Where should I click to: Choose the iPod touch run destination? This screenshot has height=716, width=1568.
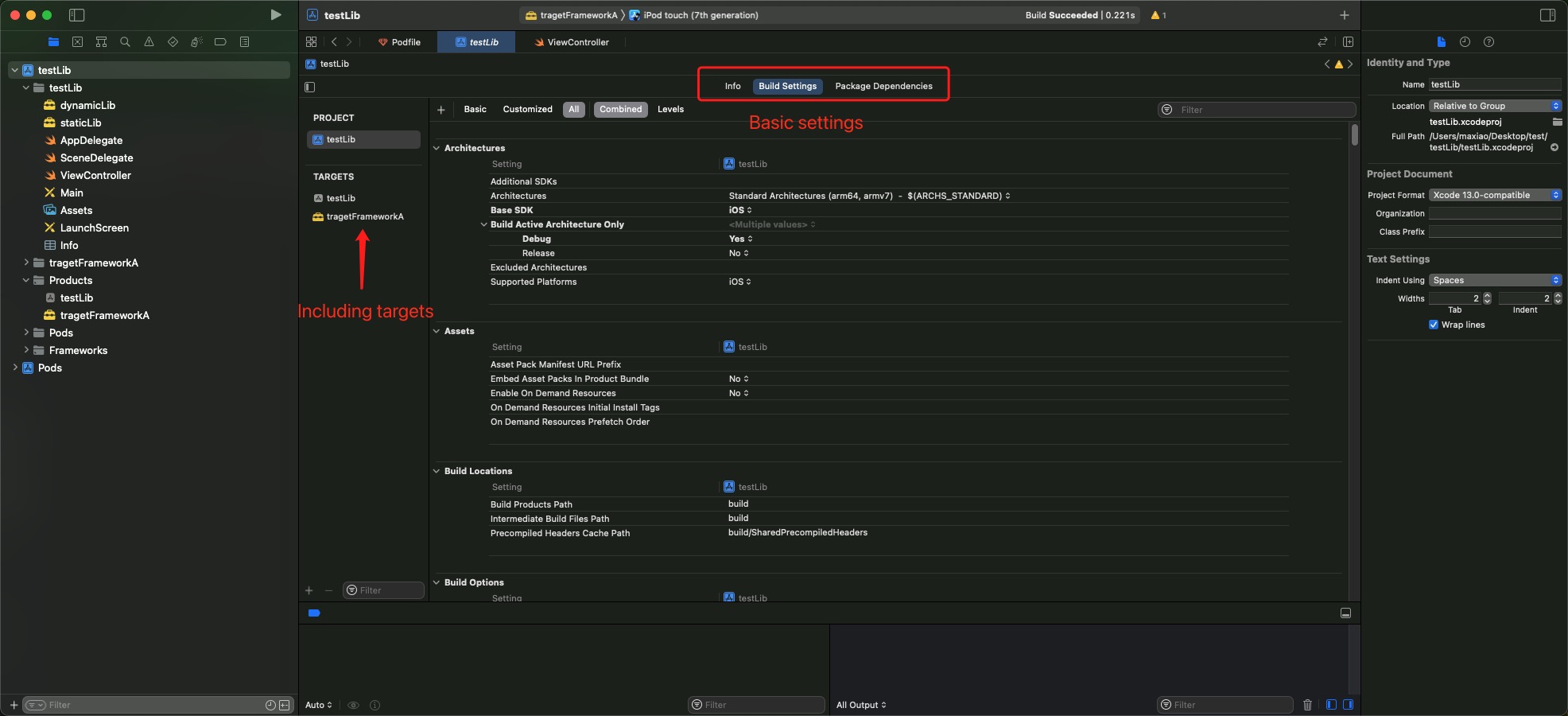coord(693,15)
